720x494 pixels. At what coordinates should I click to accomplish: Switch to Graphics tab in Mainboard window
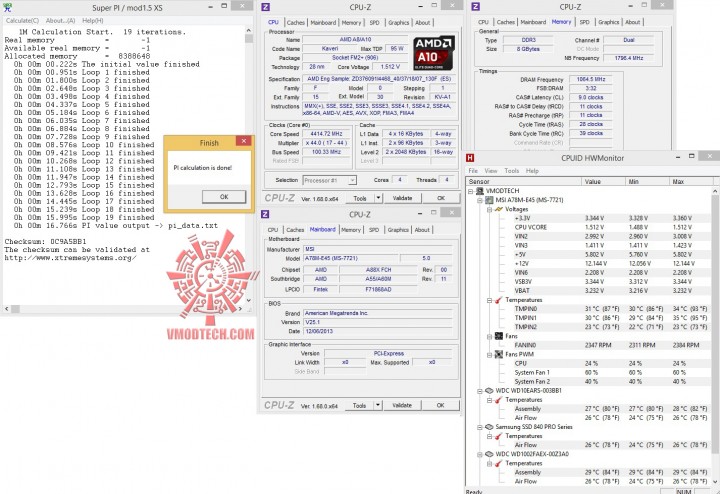pyautogui.click(x=398, y=230)
